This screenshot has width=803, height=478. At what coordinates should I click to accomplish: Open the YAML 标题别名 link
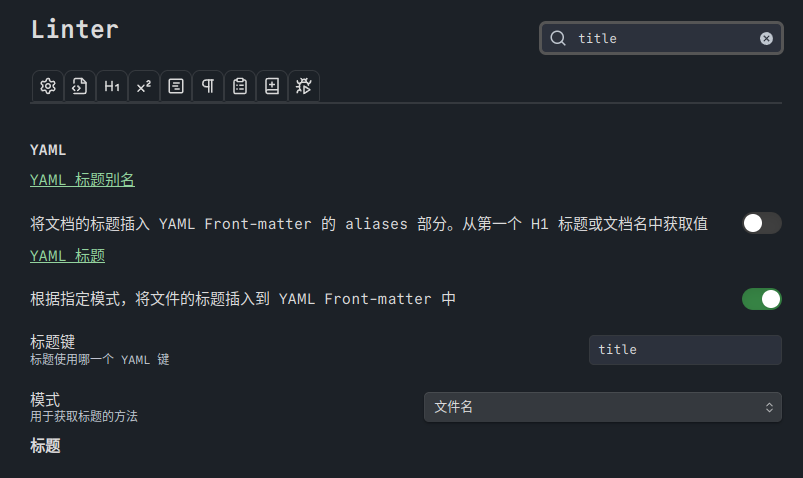click(82, 180)
